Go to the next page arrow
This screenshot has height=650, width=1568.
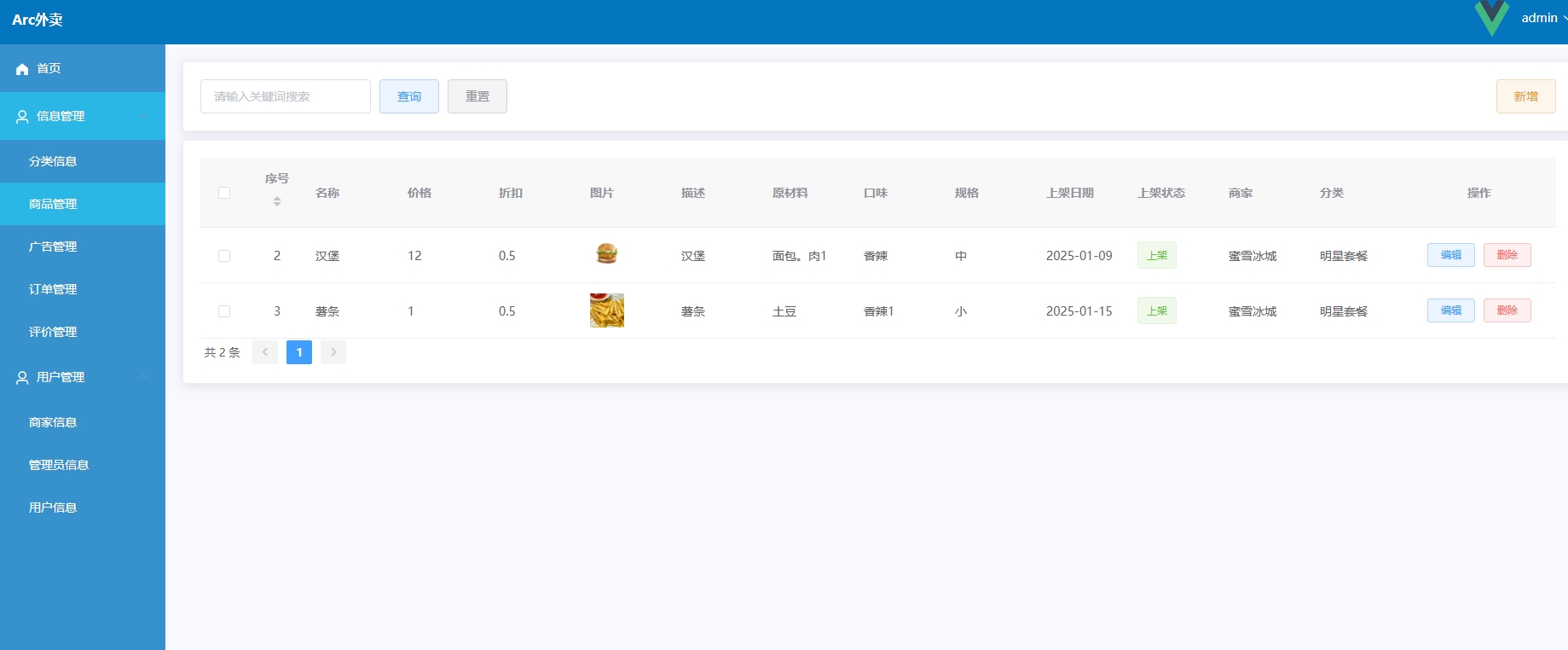point(333,352)
